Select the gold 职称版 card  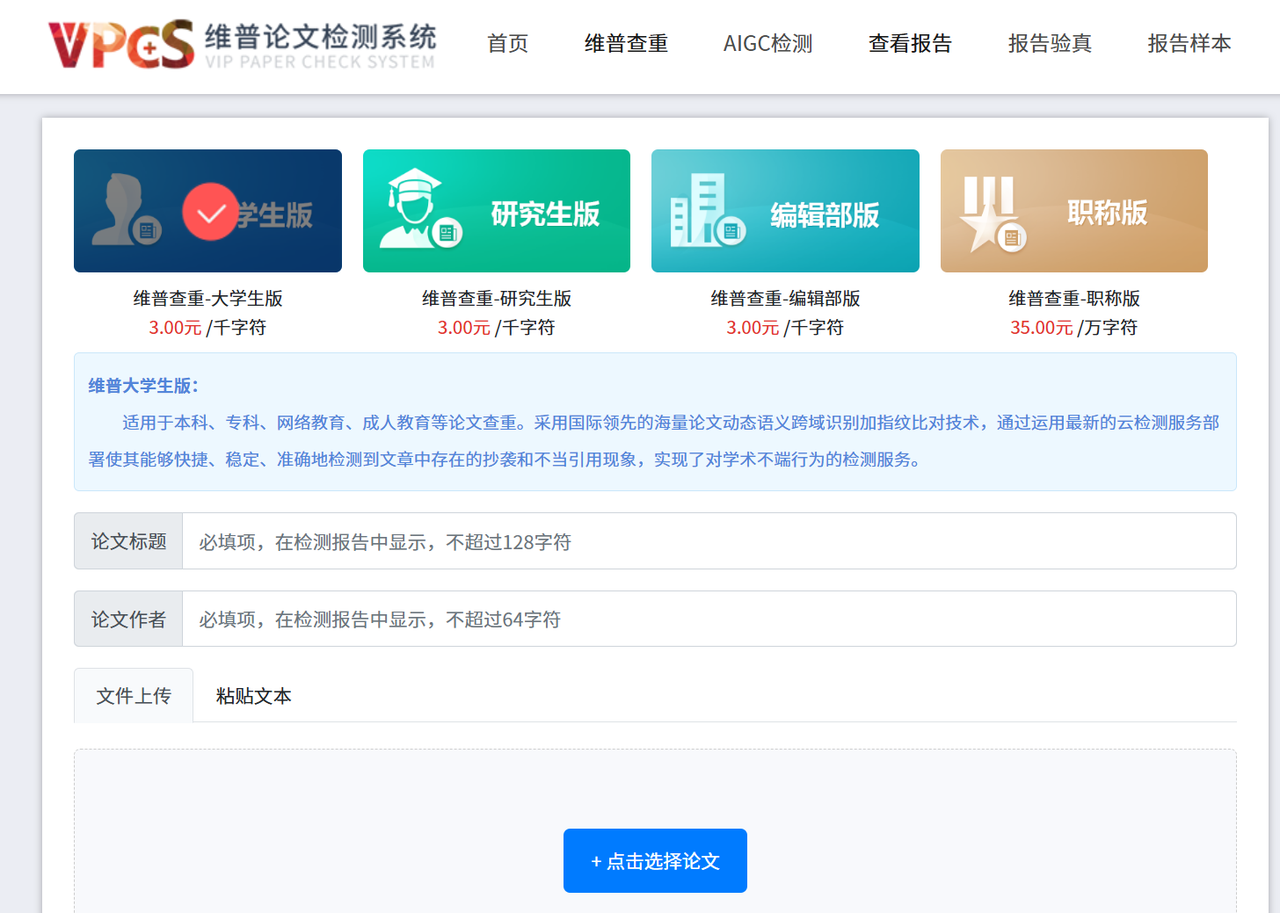(x=1074, y=211)
